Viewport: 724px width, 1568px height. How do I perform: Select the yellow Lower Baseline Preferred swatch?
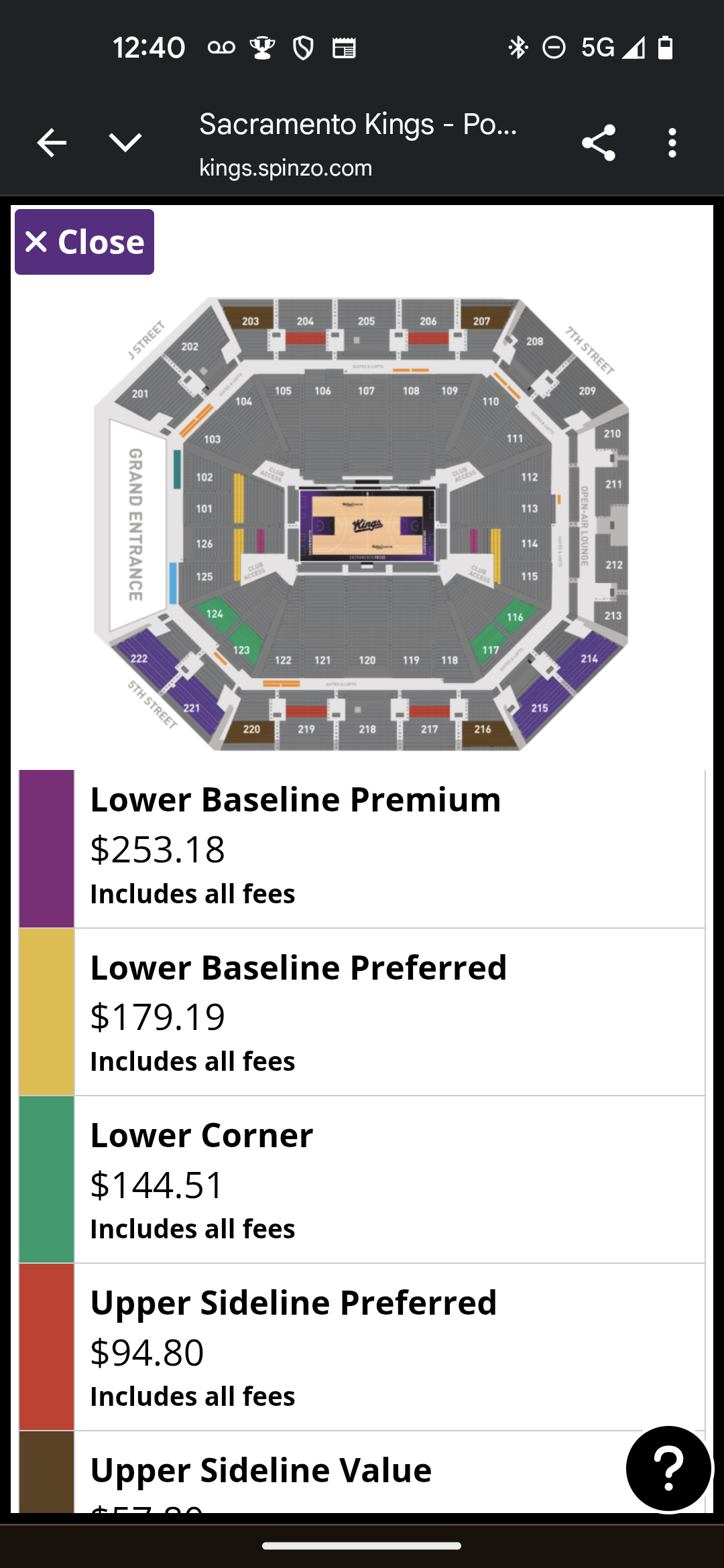(x=46, y=1012)
